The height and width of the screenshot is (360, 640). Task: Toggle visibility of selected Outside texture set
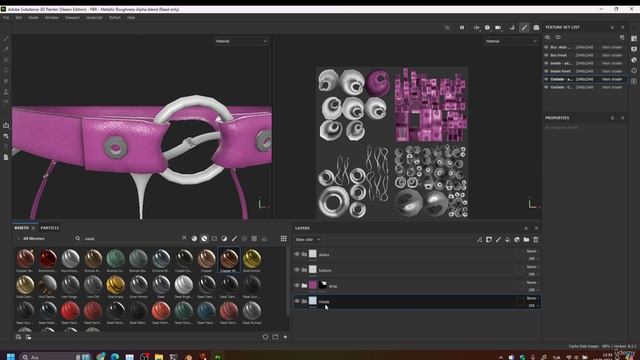547,79
